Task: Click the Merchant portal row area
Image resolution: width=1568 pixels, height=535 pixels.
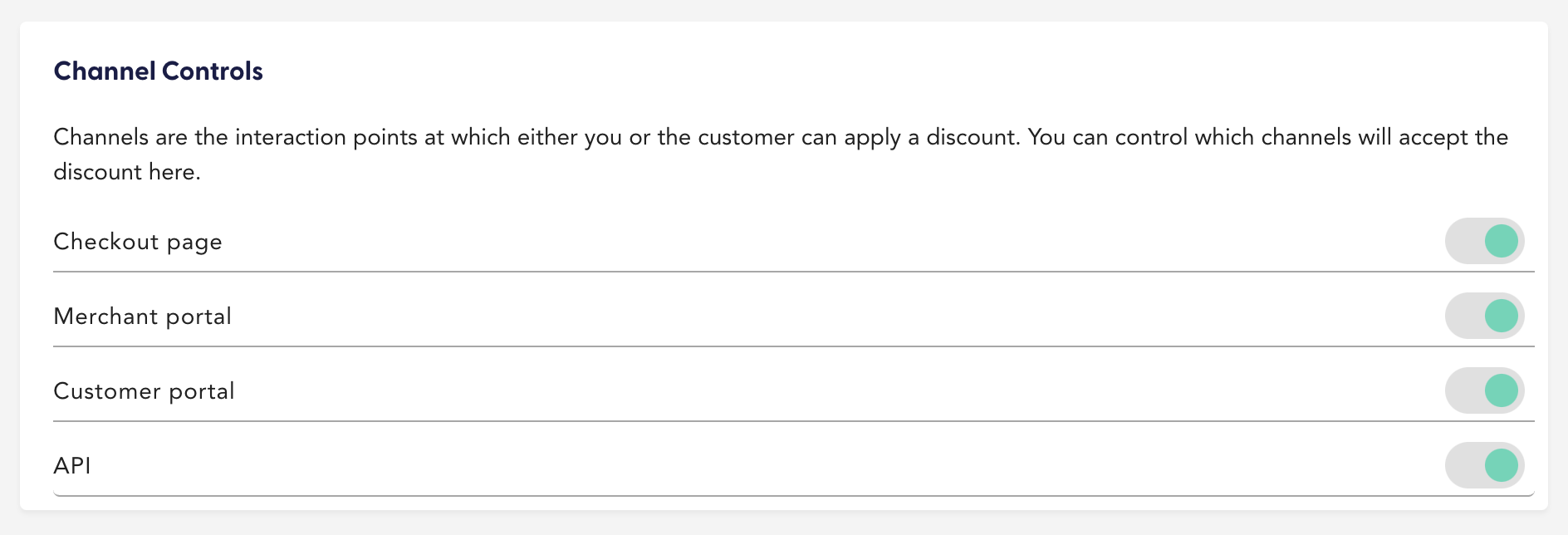Action: click(x=747, y=317)
